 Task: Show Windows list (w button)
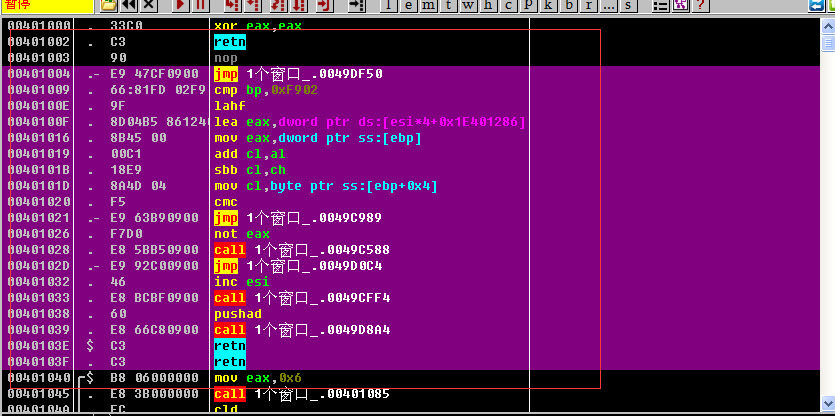pos(468,5)
